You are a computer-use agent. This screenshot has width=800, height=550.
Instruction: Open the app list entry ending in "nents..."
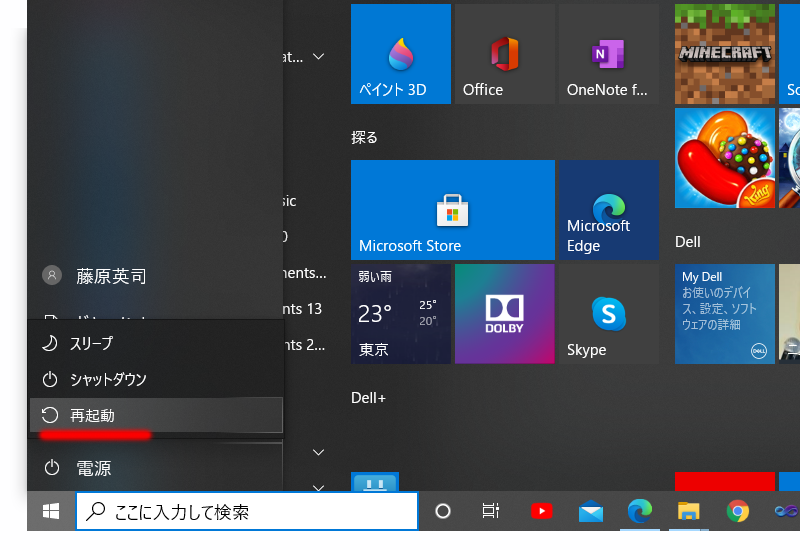tap(305, 273)
